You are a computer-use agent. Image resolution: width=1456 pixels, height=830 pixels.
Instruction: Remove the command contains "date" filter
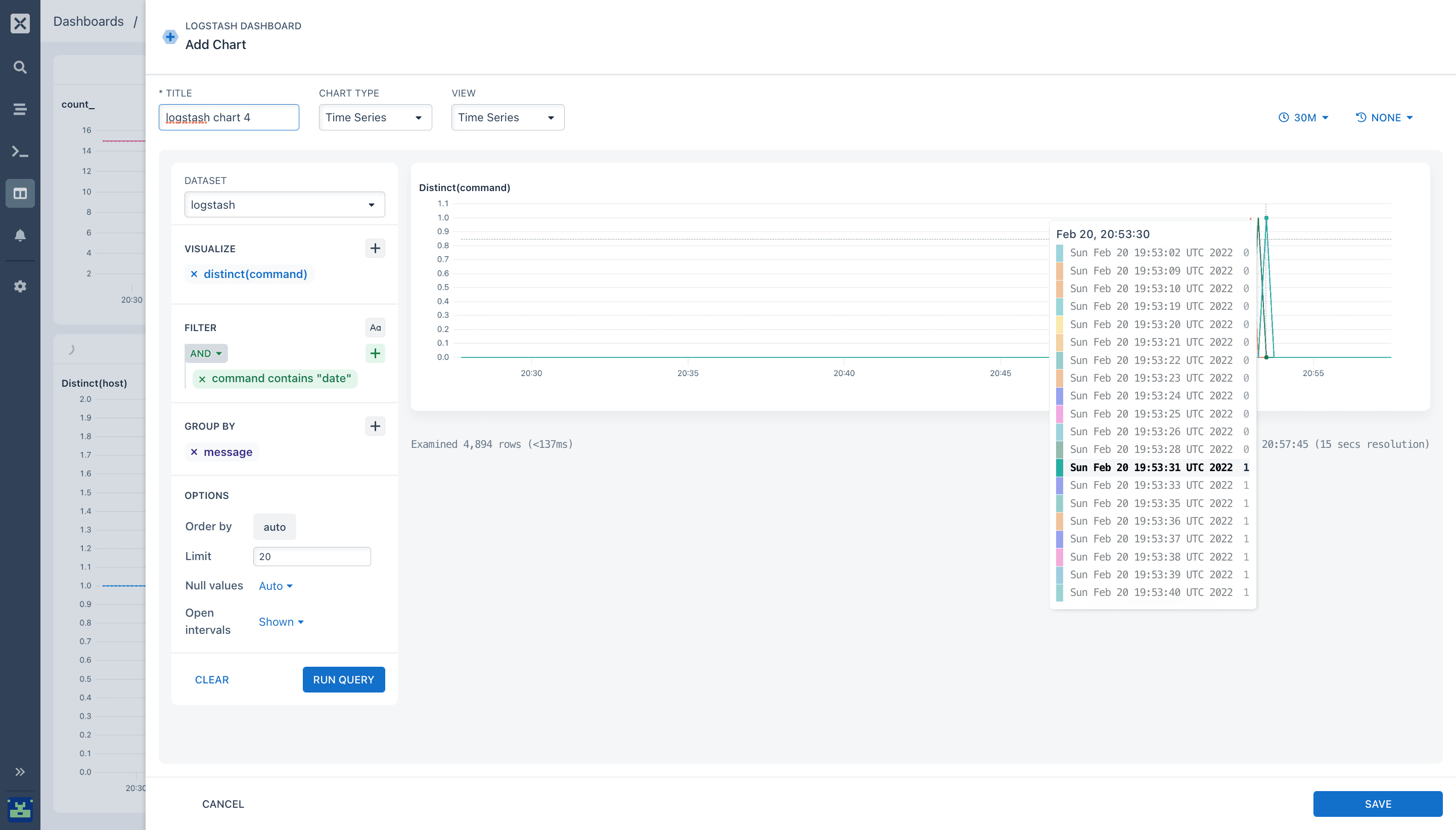pos(202,379)
